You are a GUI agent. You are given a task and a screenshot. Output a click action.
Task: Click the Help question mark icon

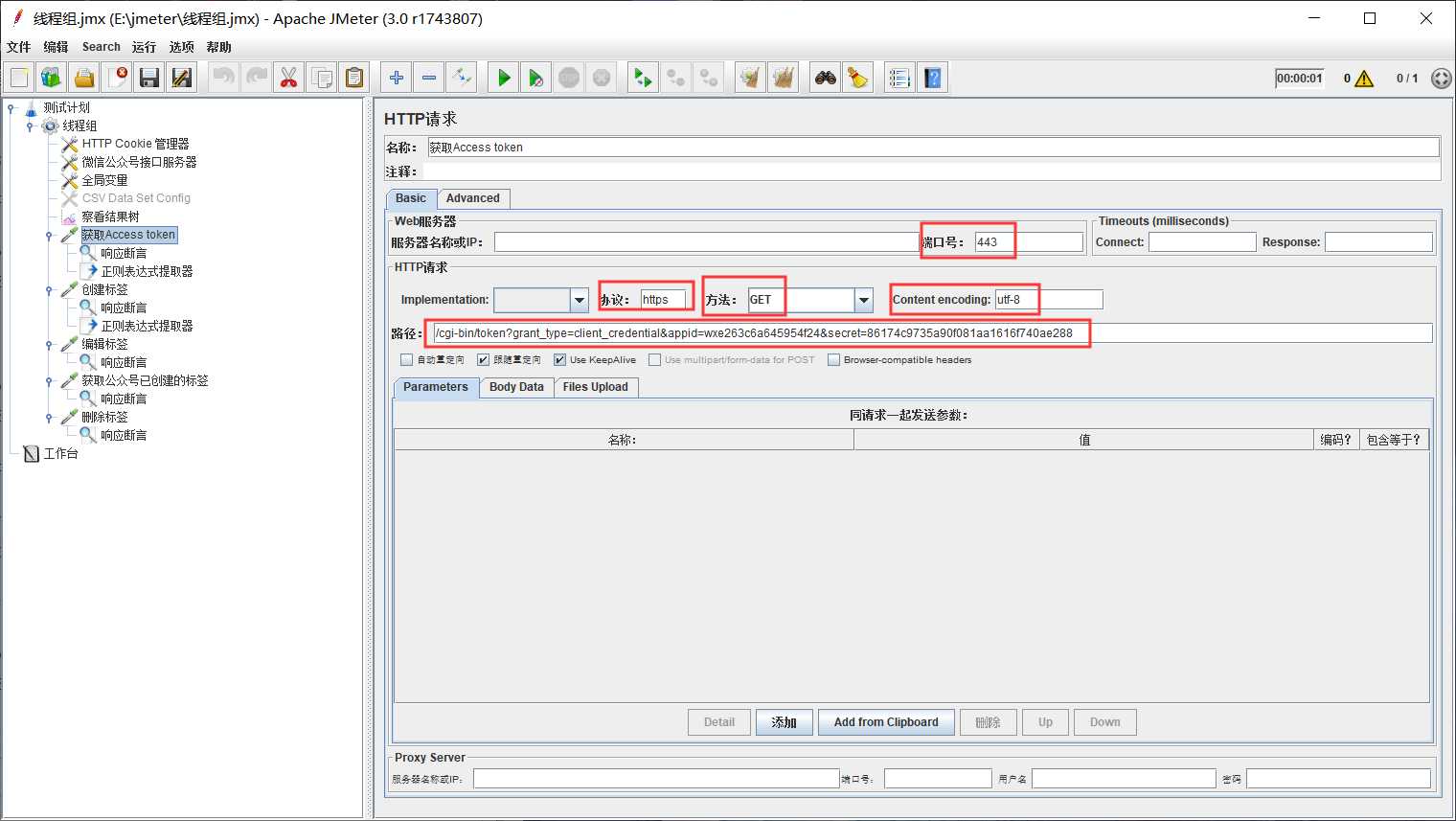pyautogui.click(x=932, y=79)
